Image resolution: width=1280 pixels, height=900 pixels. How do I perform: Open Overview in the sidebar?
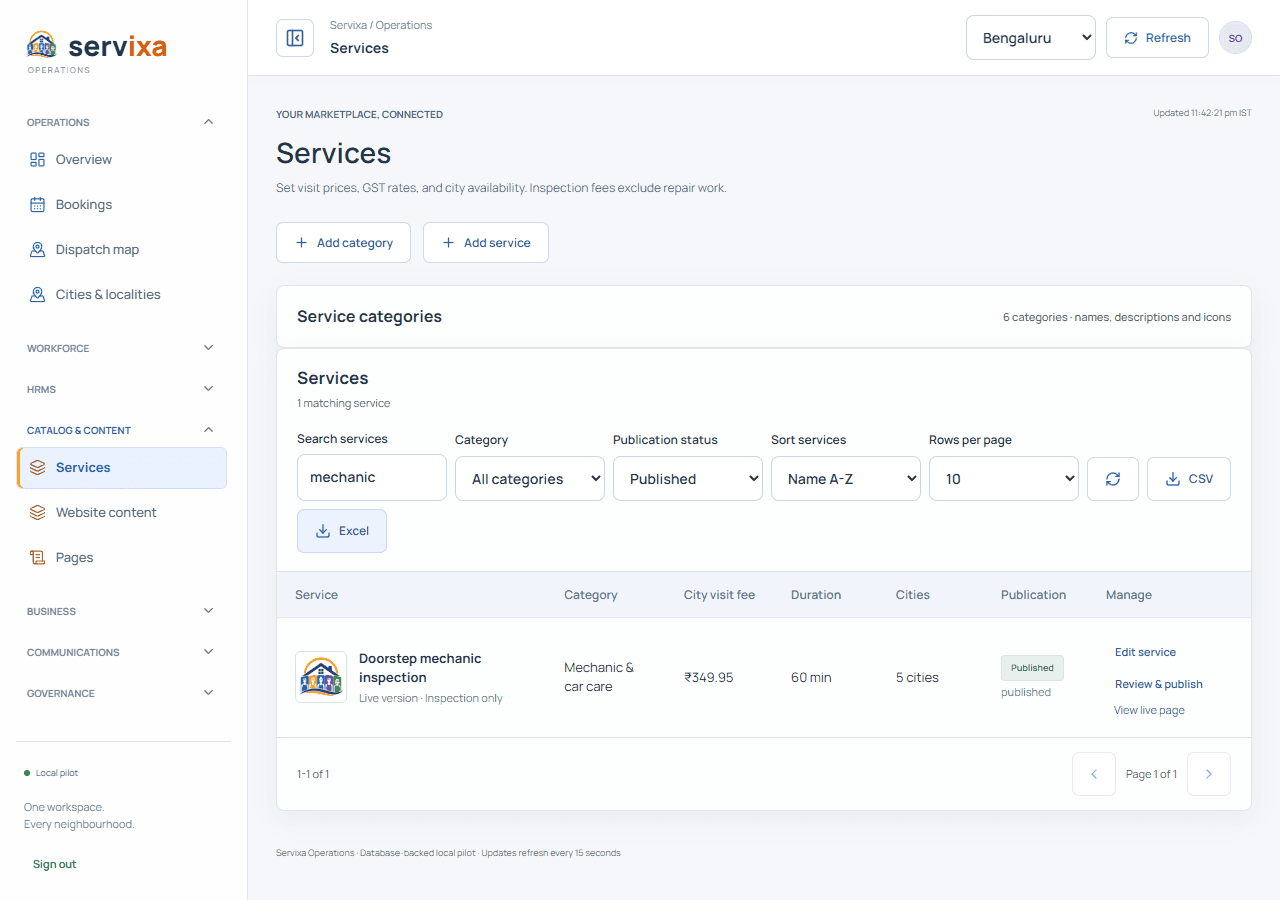click(122, 159)
